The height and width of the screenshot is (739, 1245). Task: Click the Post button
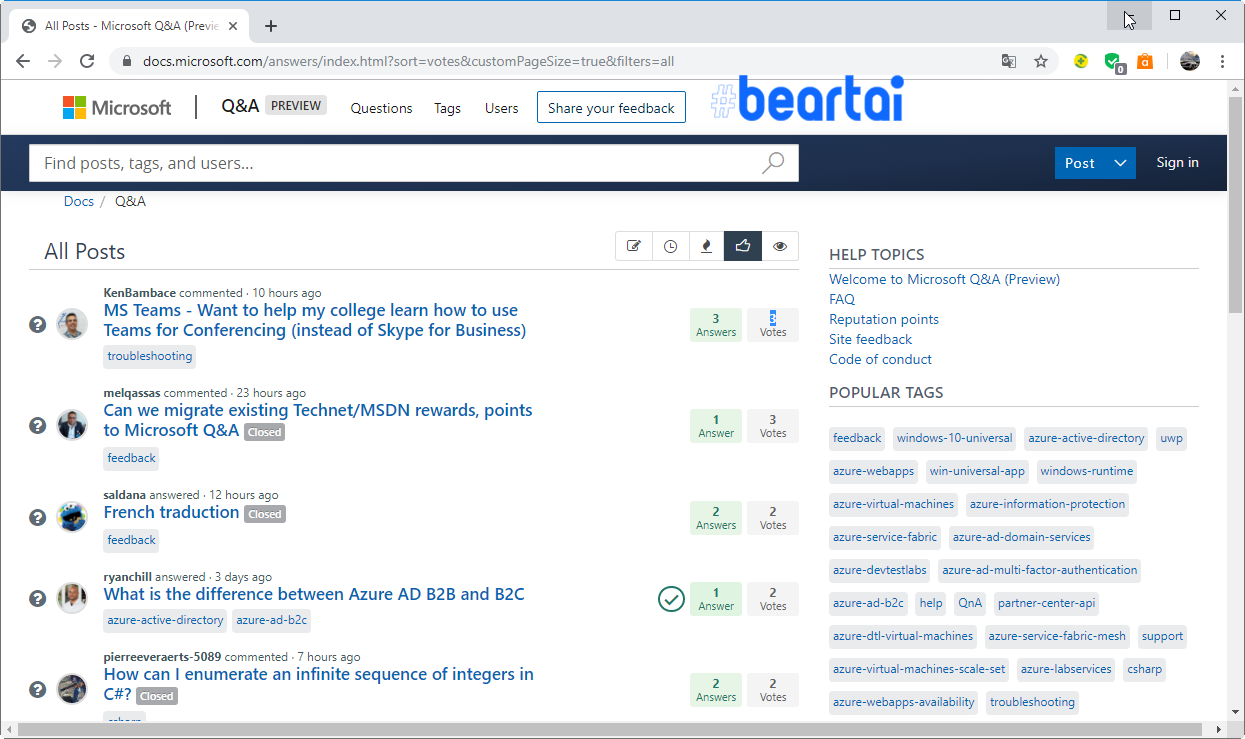(1080, 163)
